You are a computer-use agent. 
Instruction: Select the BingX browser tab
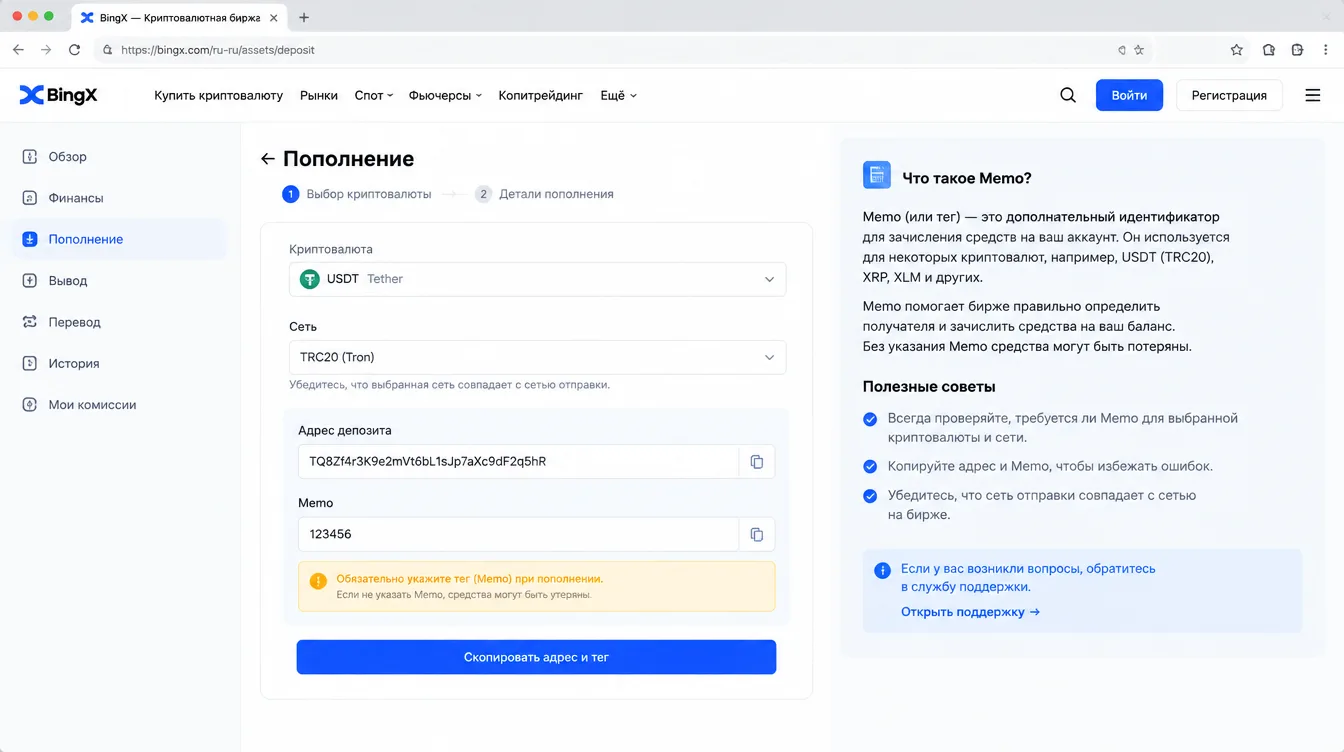[x=177, y=17]
